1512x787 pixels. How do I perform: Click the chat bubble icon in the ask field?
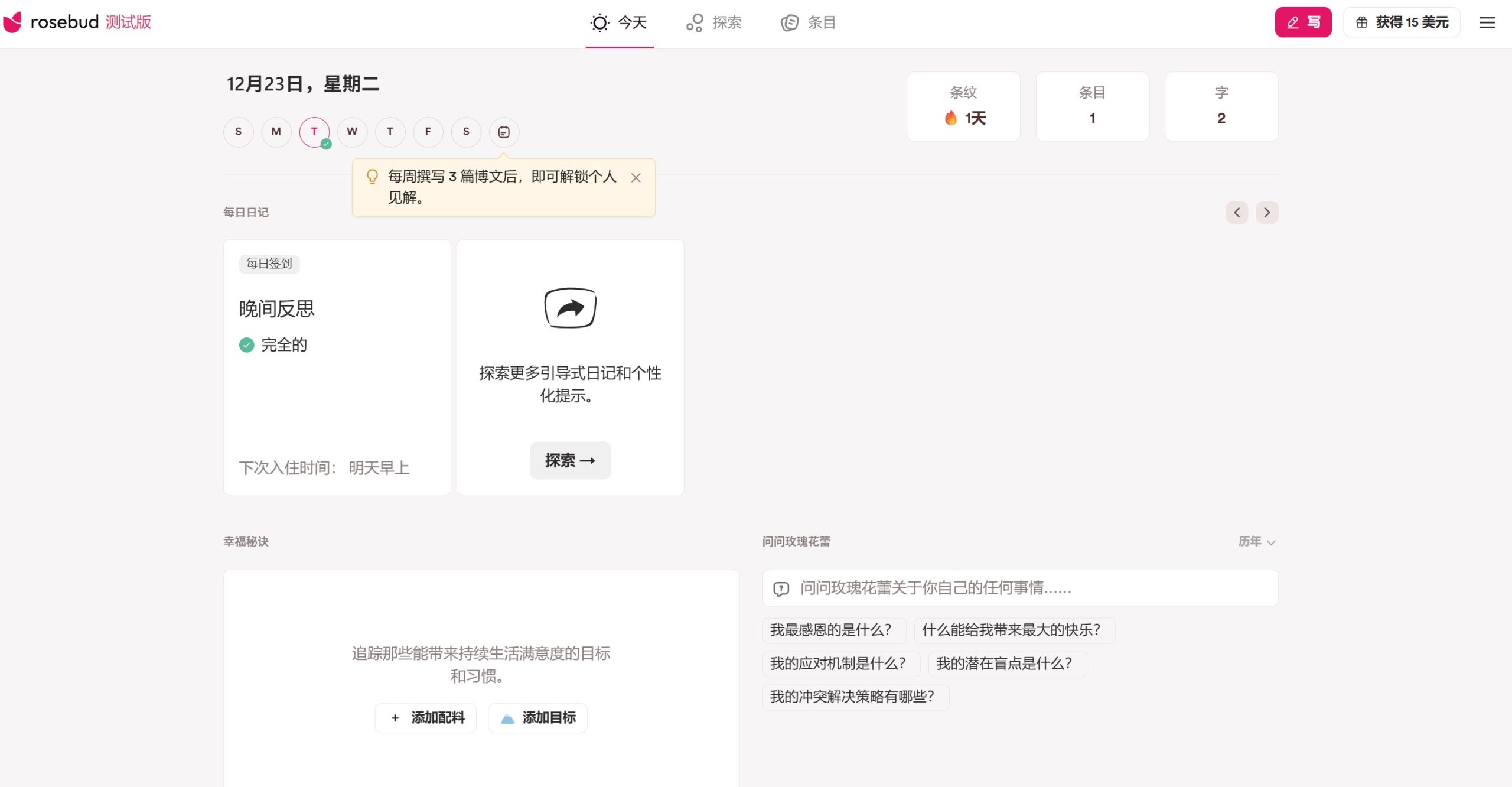(x=781, y=588)
